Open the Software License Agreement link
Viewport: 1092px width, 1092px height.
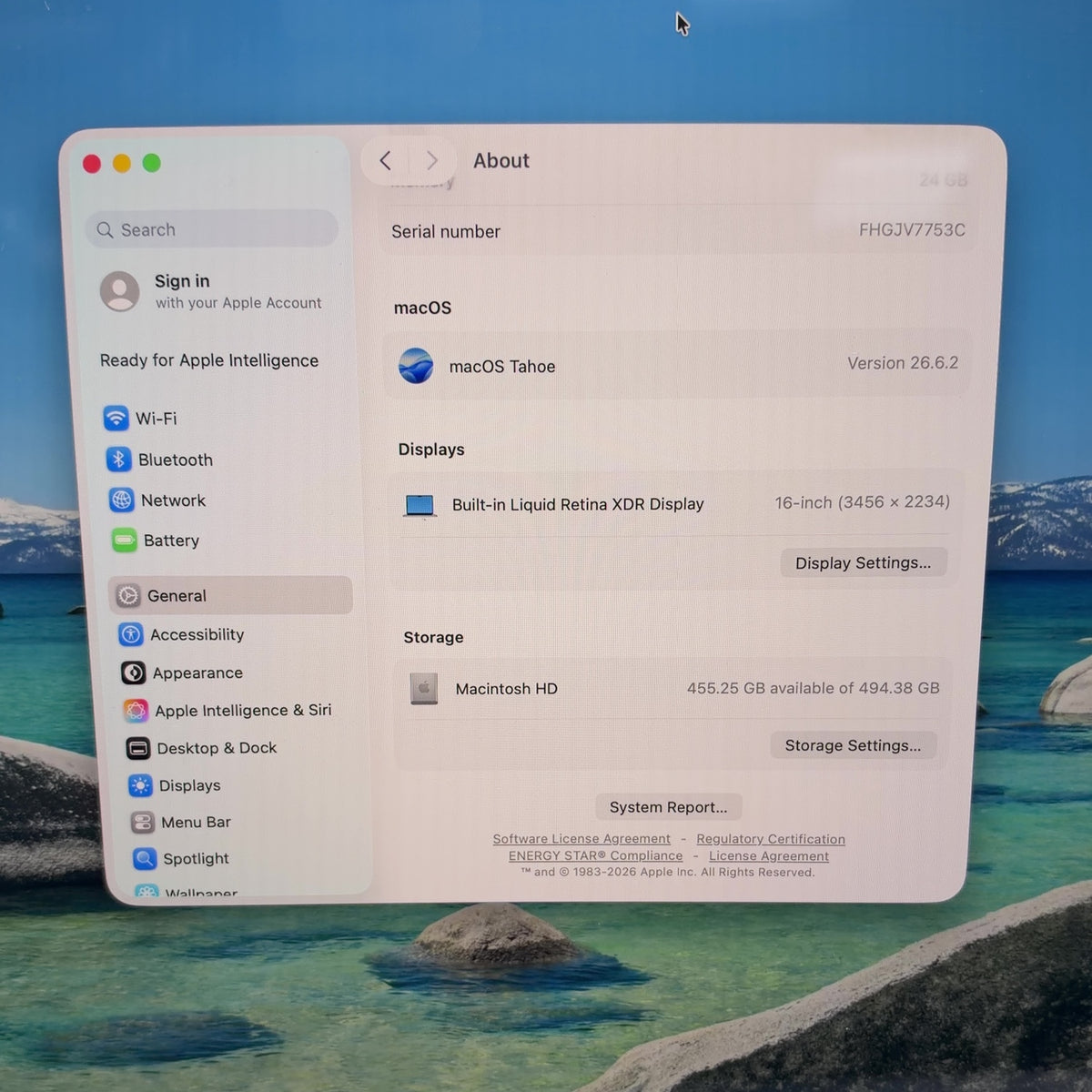581,839
